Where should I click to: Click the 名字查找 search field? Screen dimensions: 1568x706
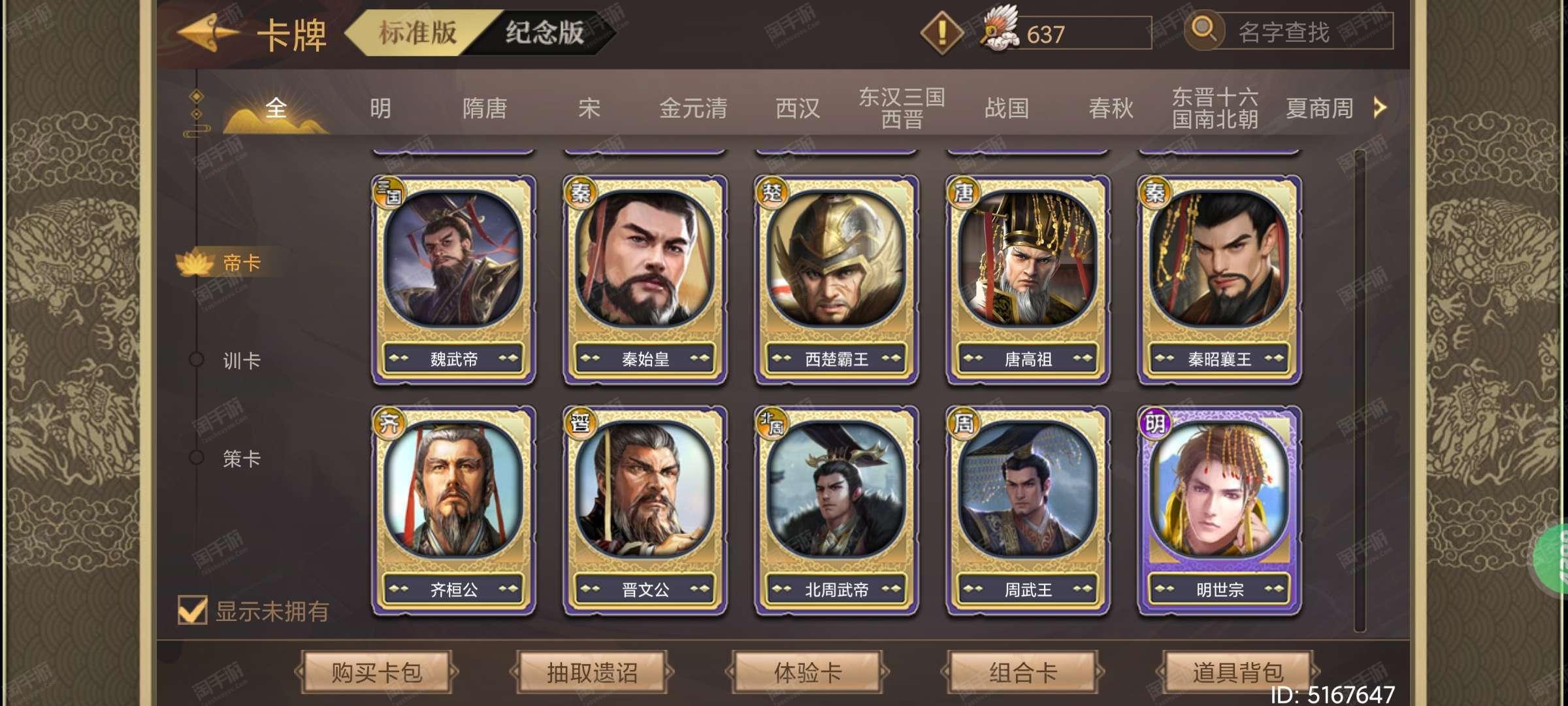1301,31
